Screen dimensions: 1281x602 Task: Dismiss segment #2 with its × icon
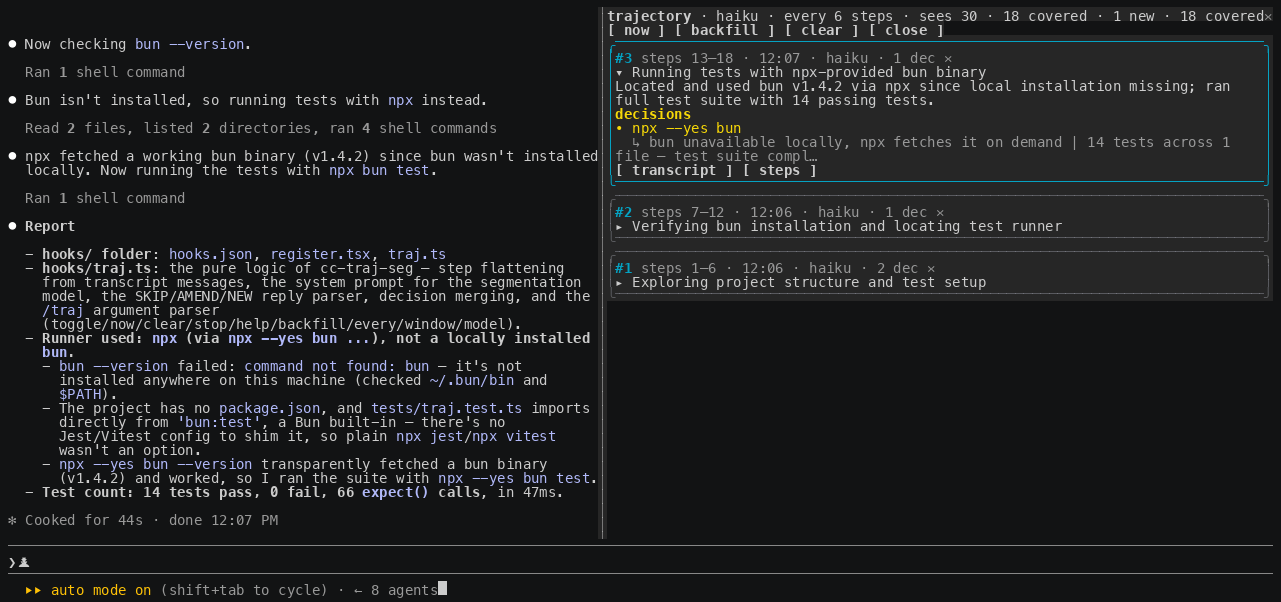(x=940, y=212)
